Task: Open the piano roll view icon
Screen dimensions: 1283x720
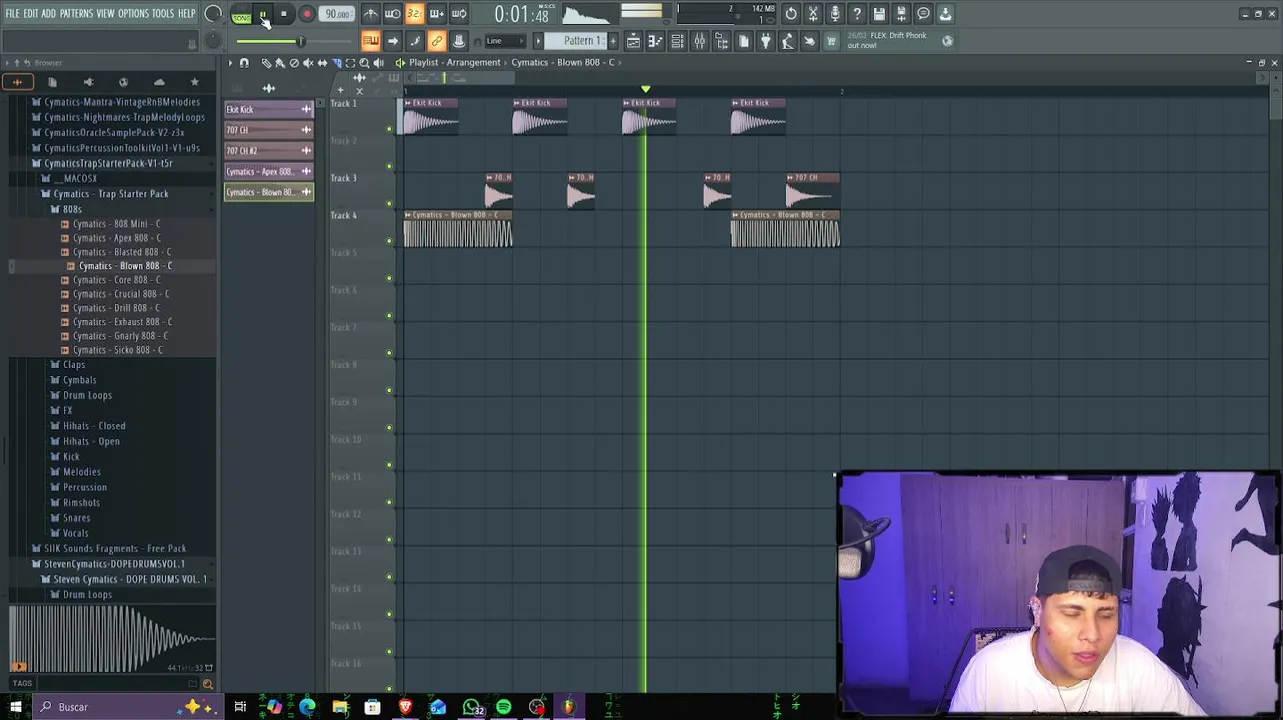Action: tap(656, 41)
